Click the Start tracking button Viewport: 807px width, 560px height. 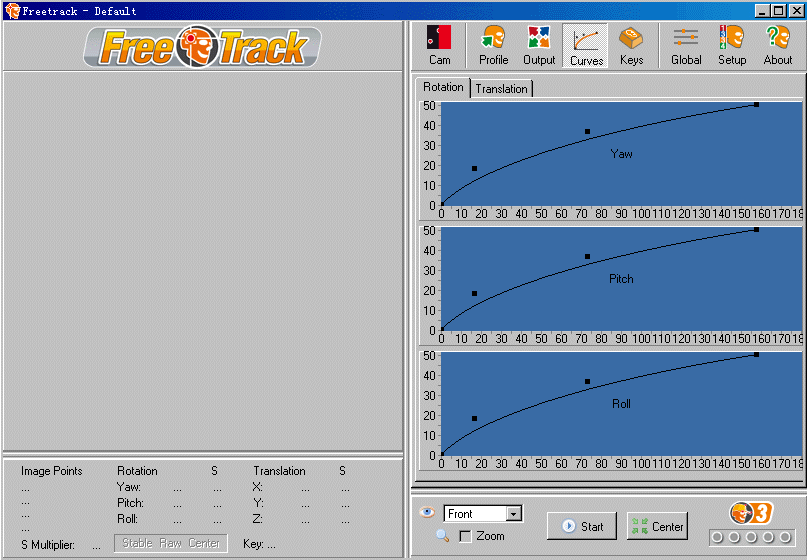pyautogui.click(x=582, y=526)
